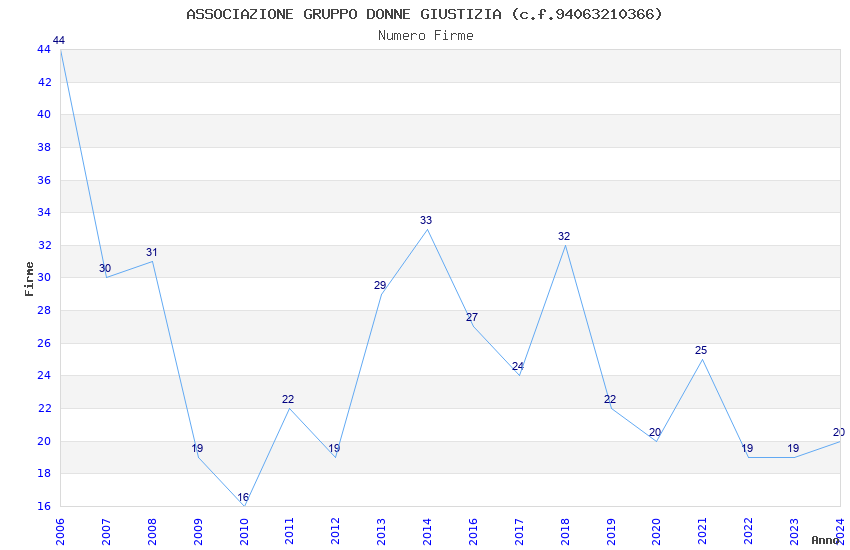The image size is (850, 550).
Task: Select the data label 24 on the 2017 point
Action: click(x=518, y=366)
